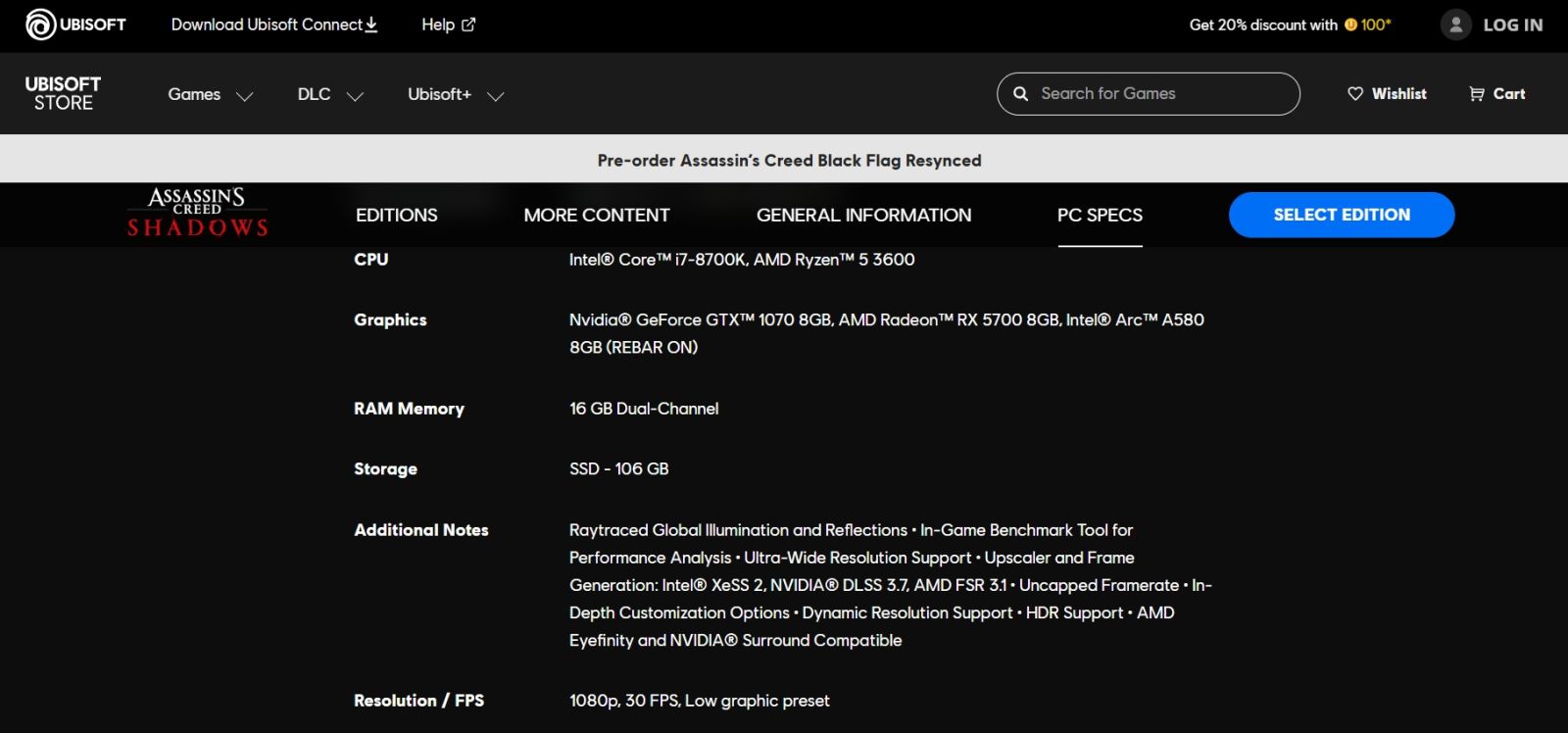Expand the DLC dropdown chevron

click(x=356, y=96)
